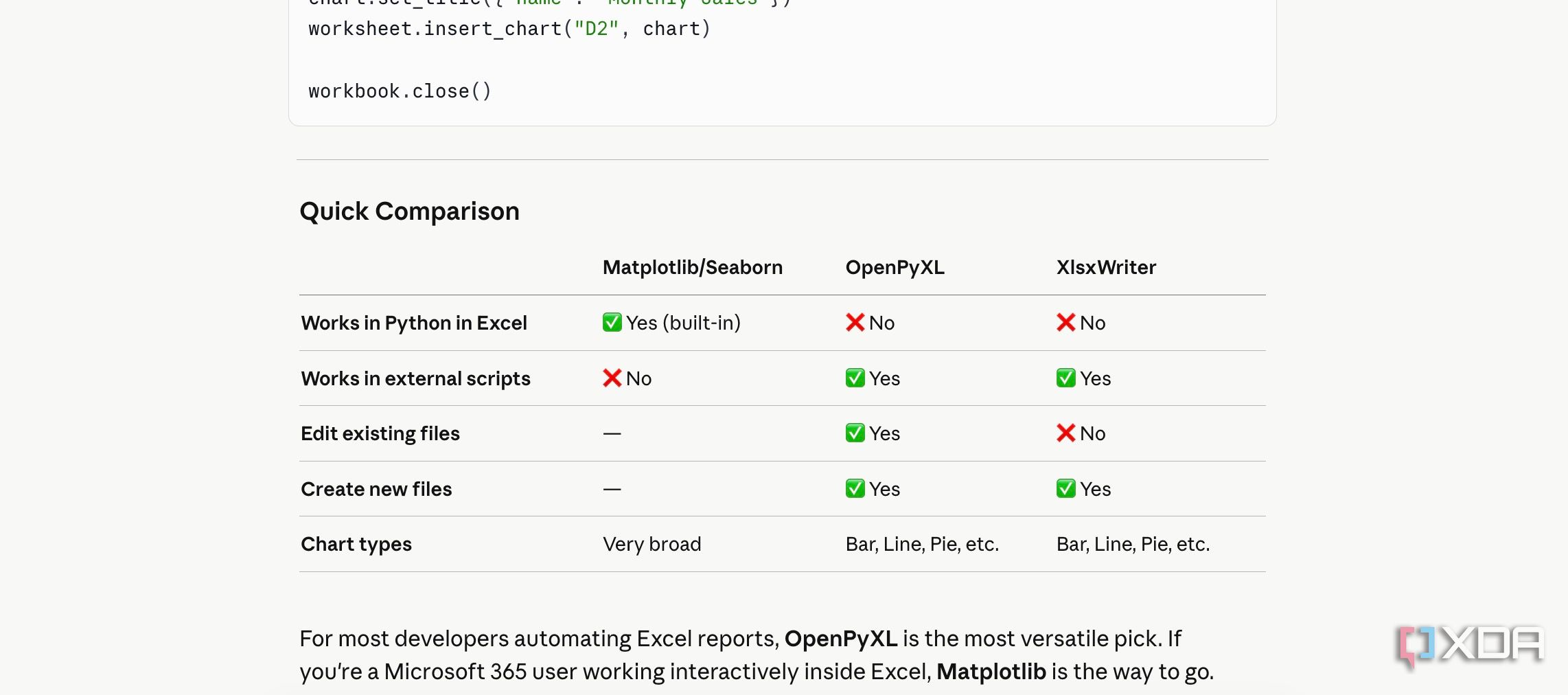Click the worksheet.insert_chart code line
The image size is (1568, 695).
(509, 29)
